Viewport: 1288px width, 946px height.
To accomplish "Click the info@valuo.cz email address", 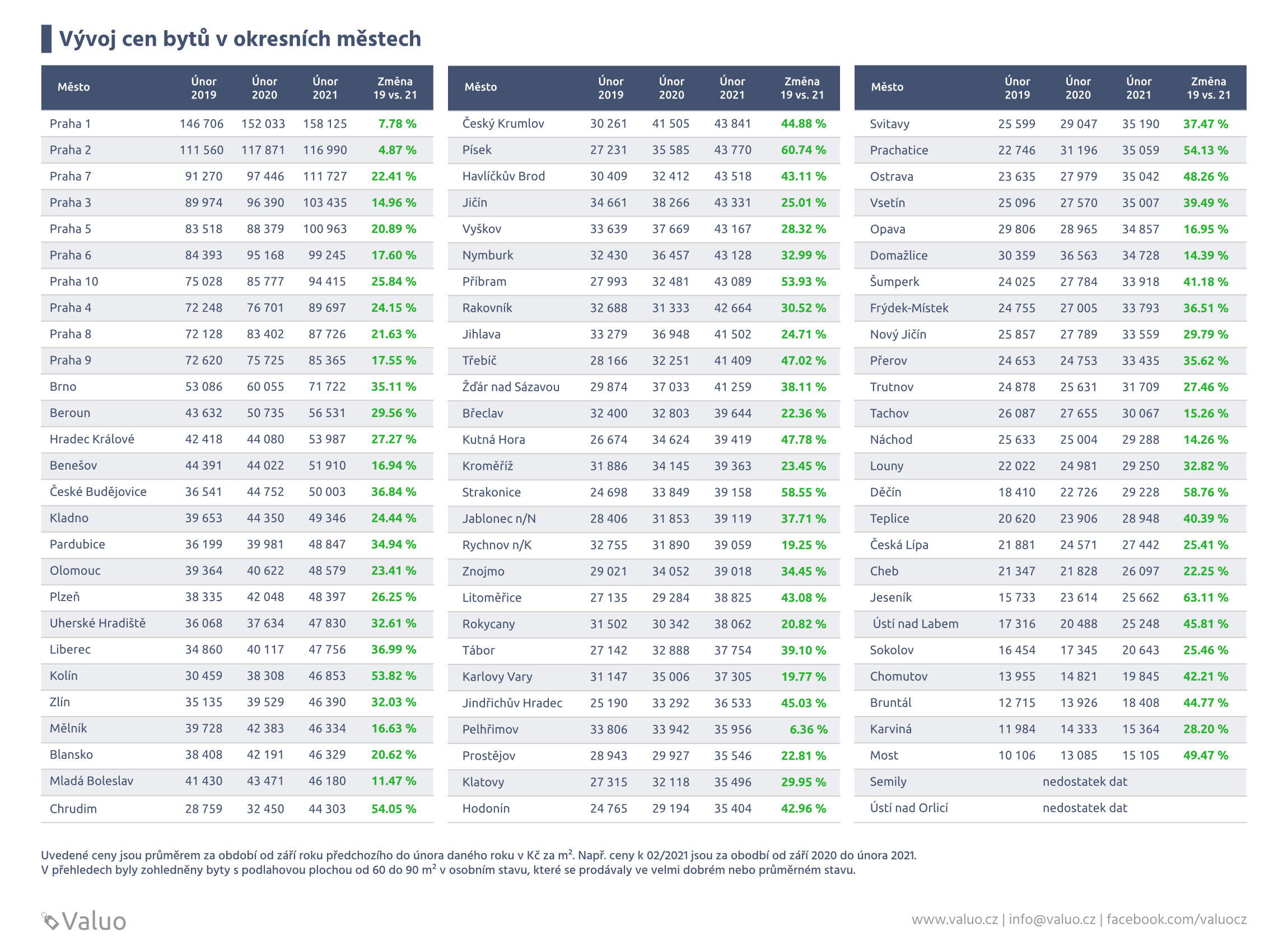I will 1052,919.
